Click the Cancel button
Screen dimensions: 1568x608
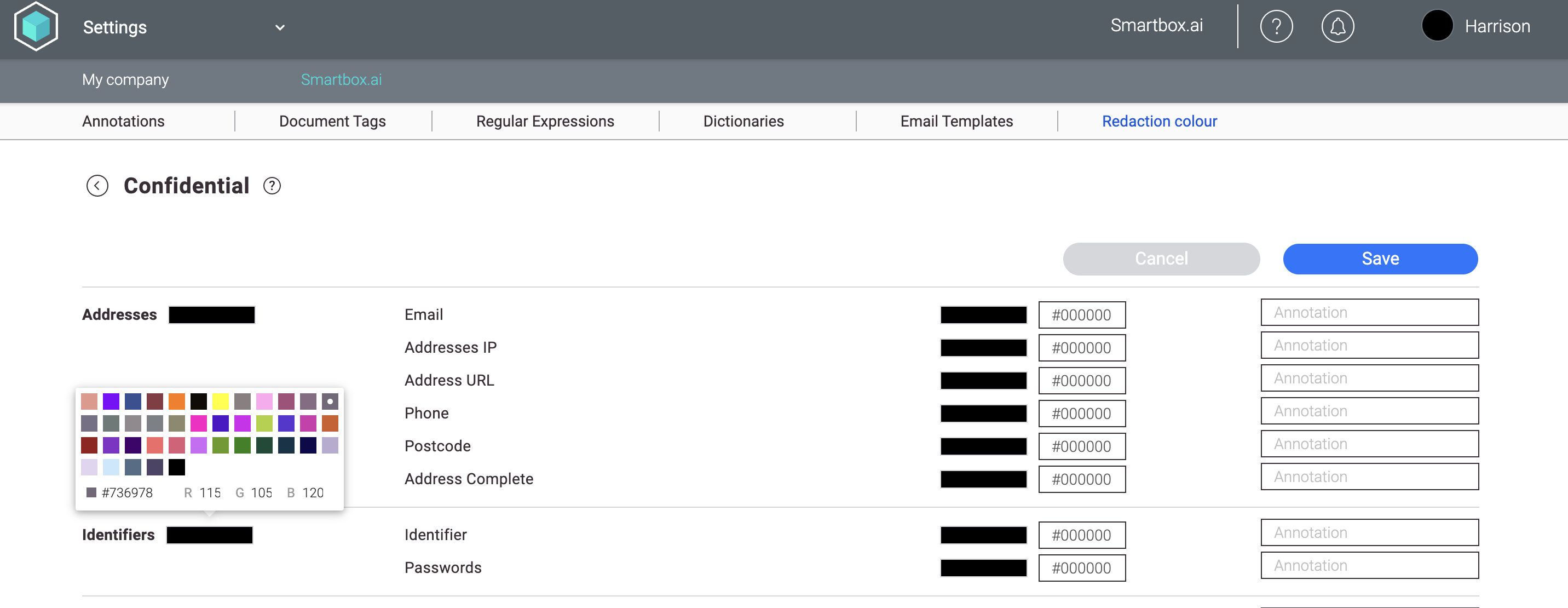pos(1161,259)
